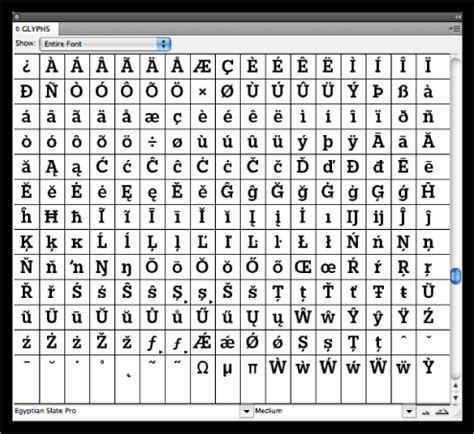Image resolution: width=474 pixels, height=434 pixels.
Task: Select the IJ capital ligature glyph
Action: (353, 217)
